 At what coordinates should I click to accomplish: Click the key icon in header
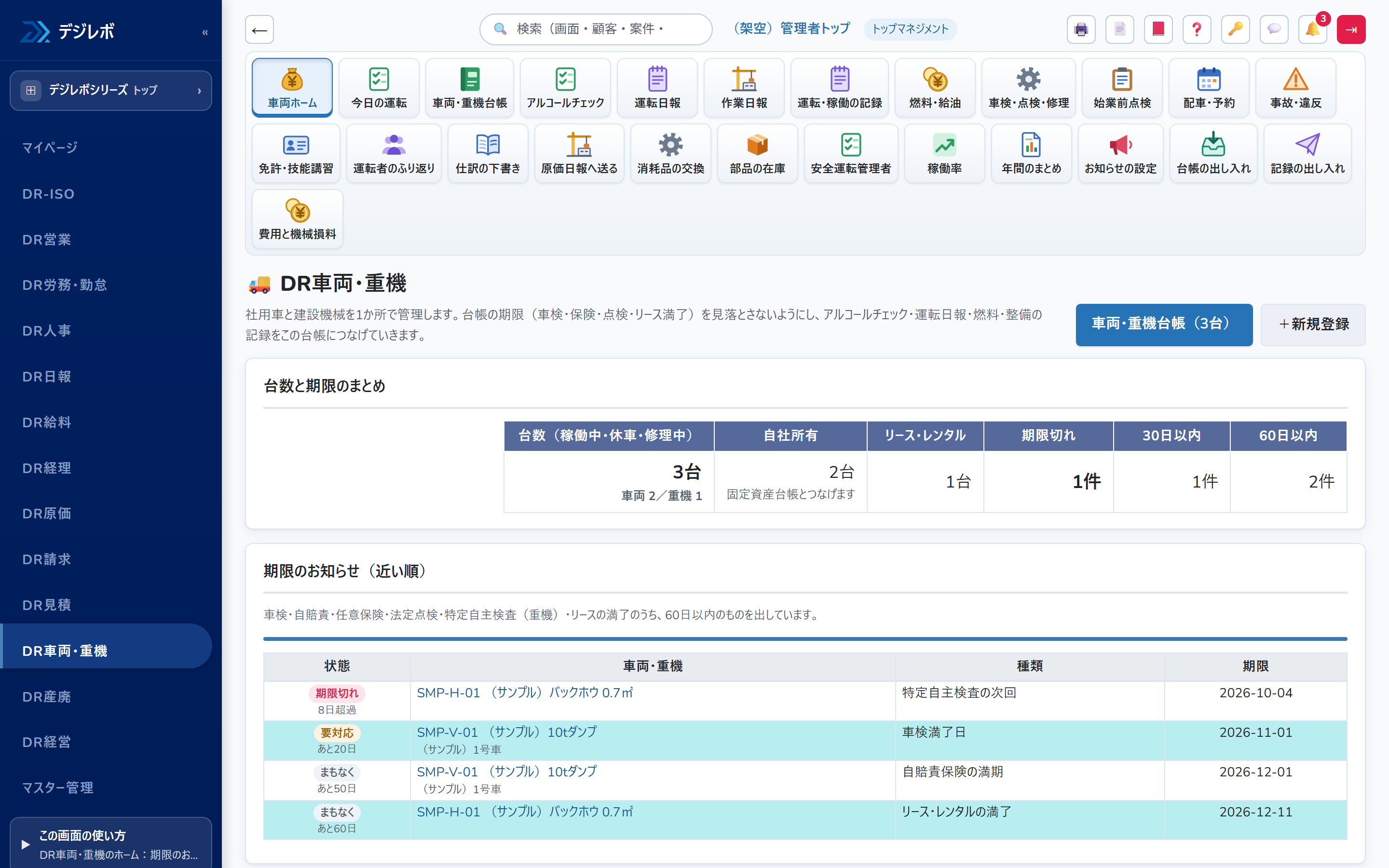(1235, 29)
